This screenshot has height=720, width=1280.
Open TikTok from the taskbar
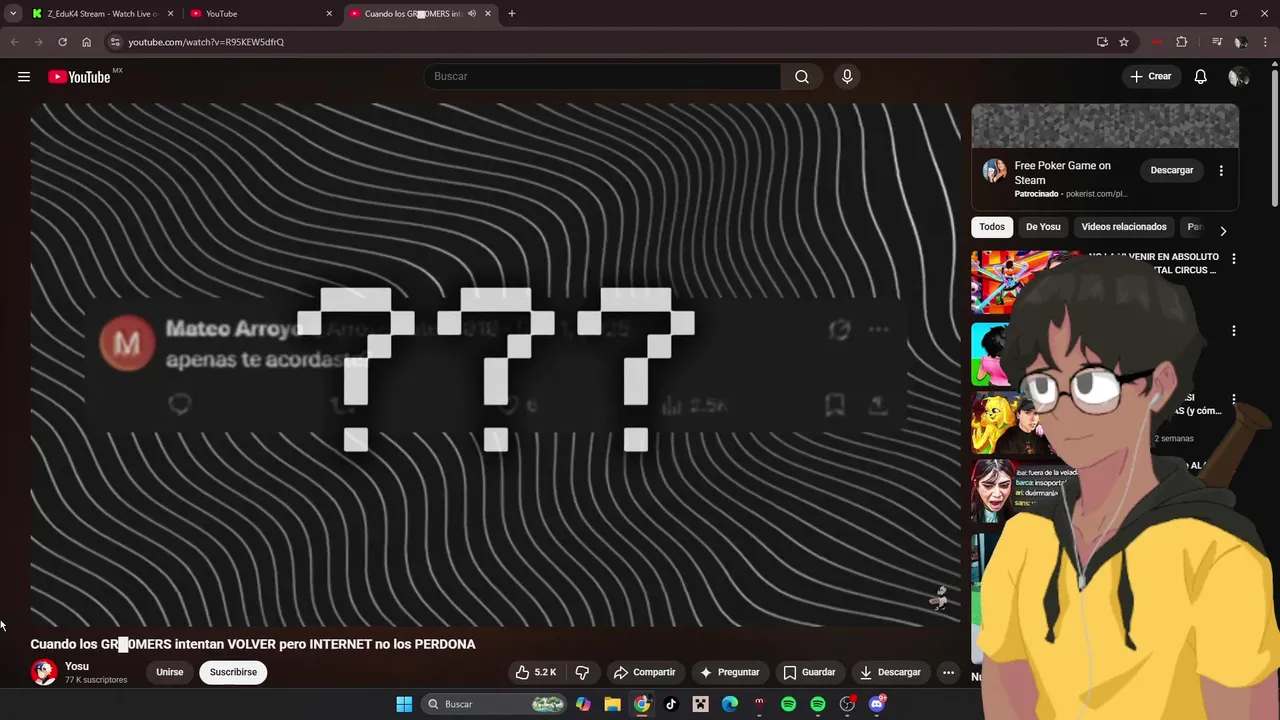point(671,704)
